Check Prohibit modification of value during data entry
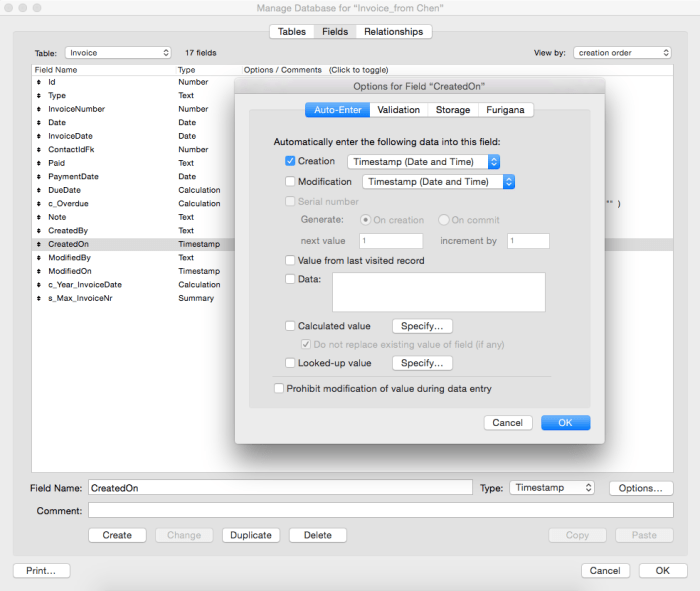 279,388
